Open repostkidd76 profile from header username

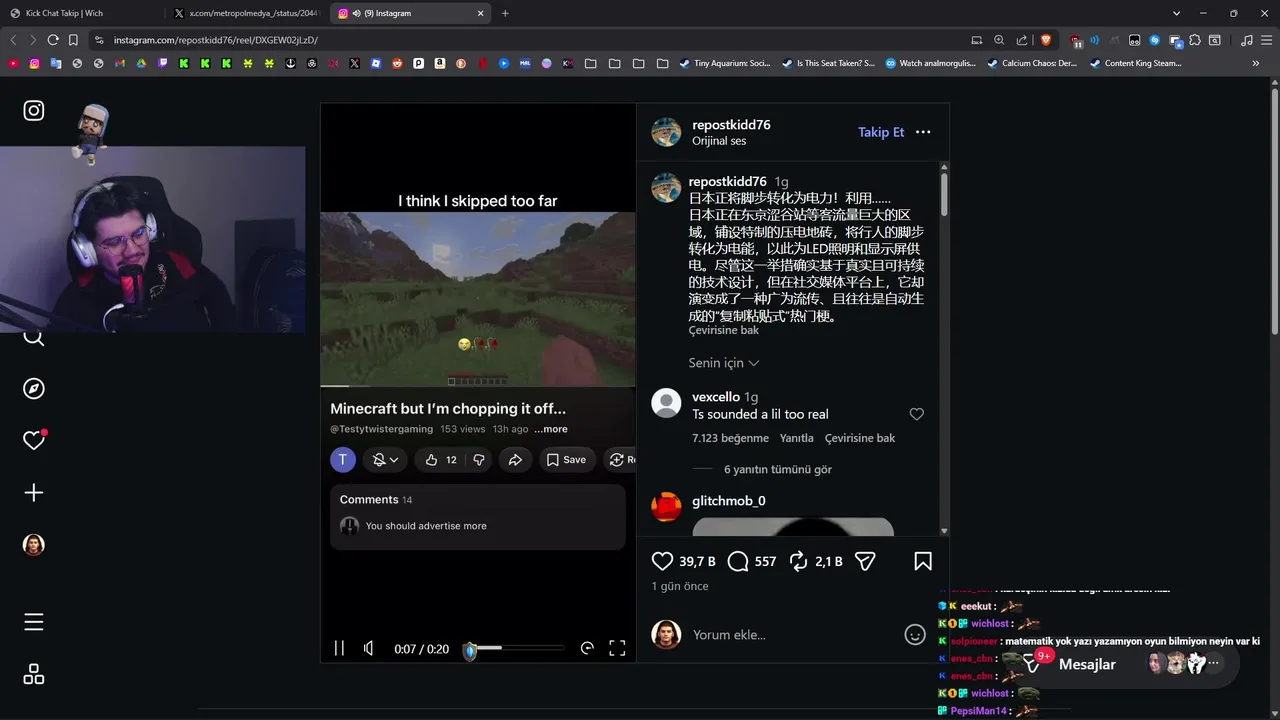[x=731, y=125]
